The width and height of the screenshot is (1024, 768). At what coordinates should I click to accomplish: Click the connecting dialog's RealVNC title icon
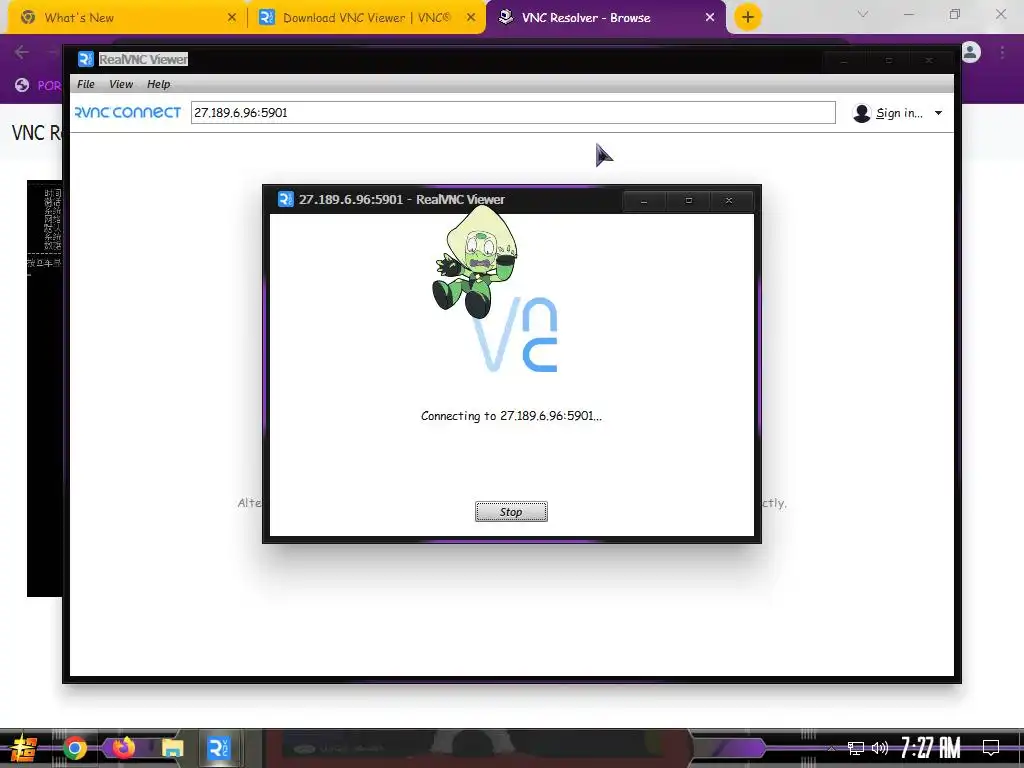[285, 199]
